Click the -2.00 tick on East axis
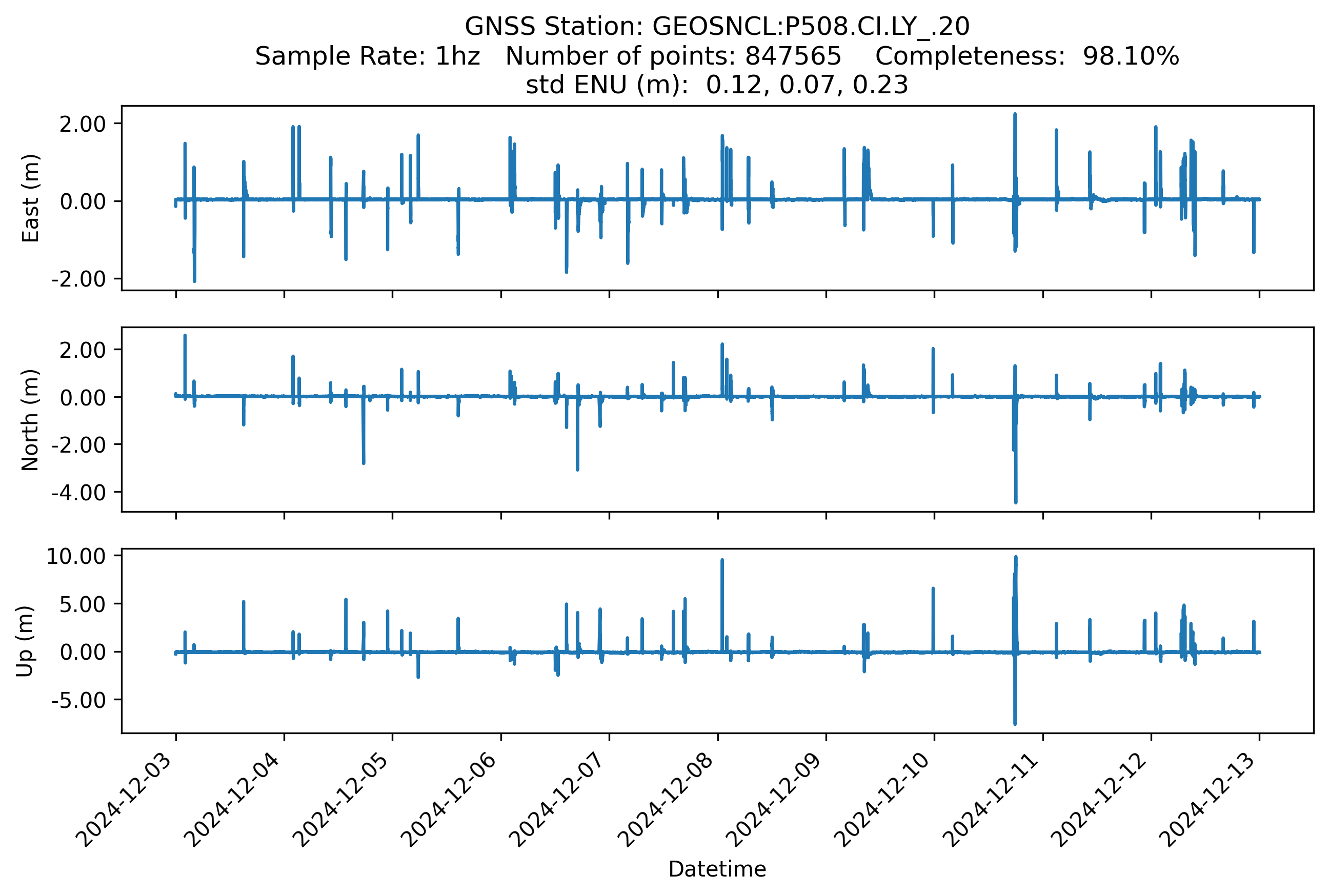The width and height of the screenshot is (1329, 896). click(x=79, y=279)
